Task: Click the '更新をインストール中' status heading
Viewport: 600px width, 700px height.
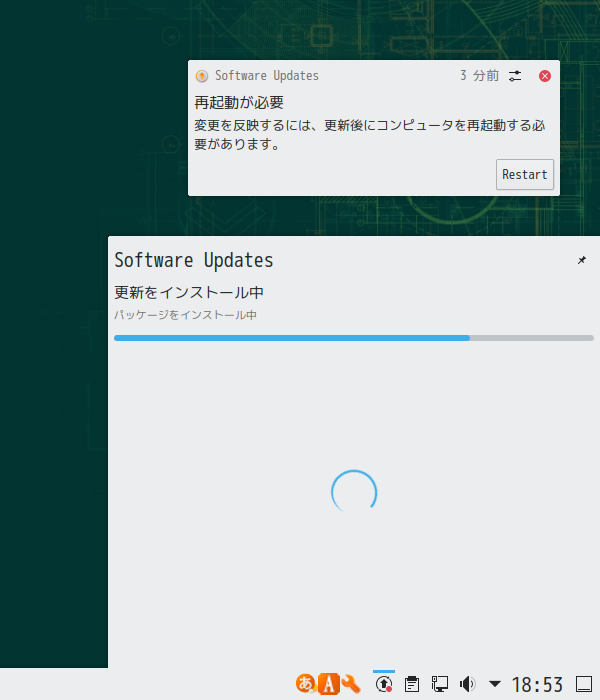Action: point(188,292)
